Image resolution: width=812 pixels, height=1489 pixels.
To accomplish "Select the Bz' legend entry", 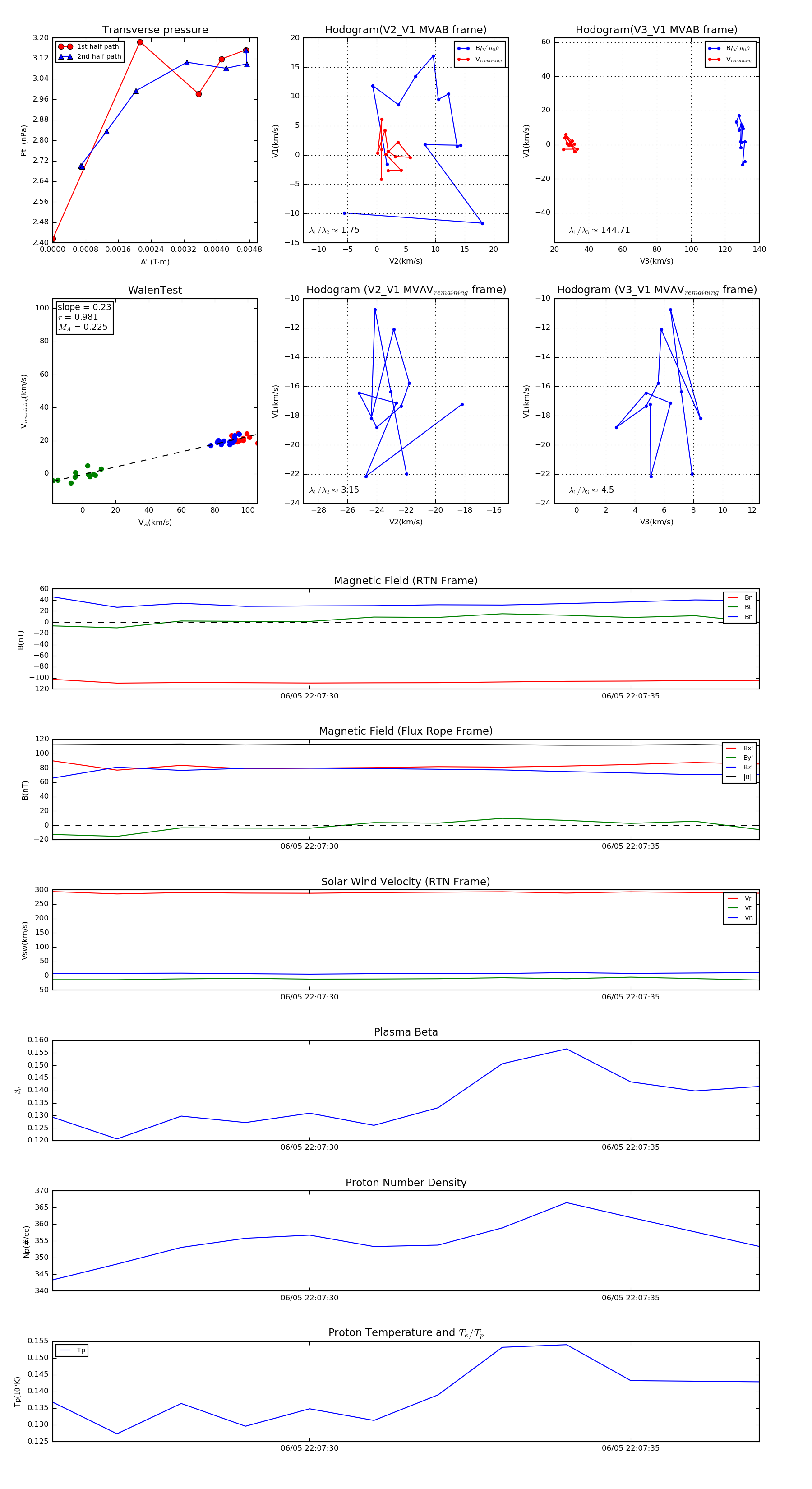I will tap(740, 768).
